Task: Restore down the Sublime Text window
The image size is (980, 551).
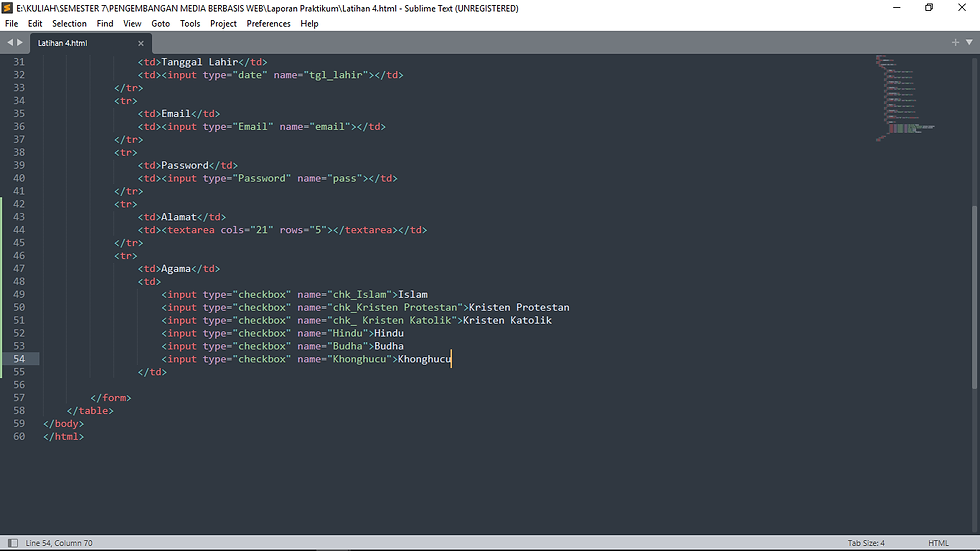Action: coord(929,7)
